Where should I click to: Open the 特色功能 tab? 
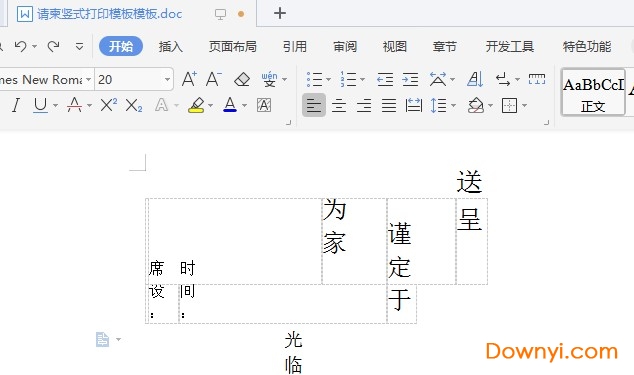[x=587, y=47]
